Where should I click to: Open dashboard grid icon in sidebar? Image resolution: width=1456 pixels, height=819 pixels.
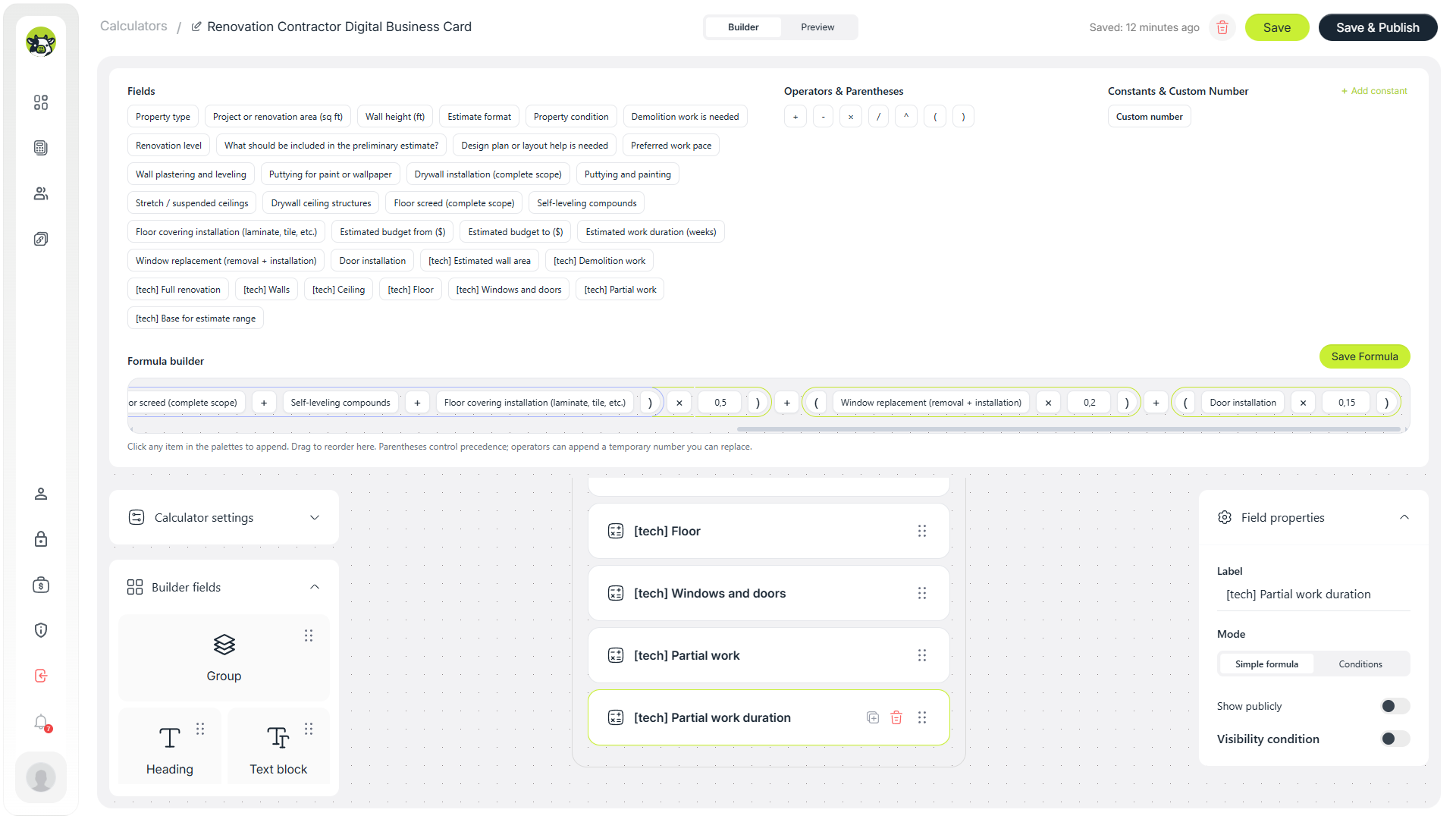41,102
